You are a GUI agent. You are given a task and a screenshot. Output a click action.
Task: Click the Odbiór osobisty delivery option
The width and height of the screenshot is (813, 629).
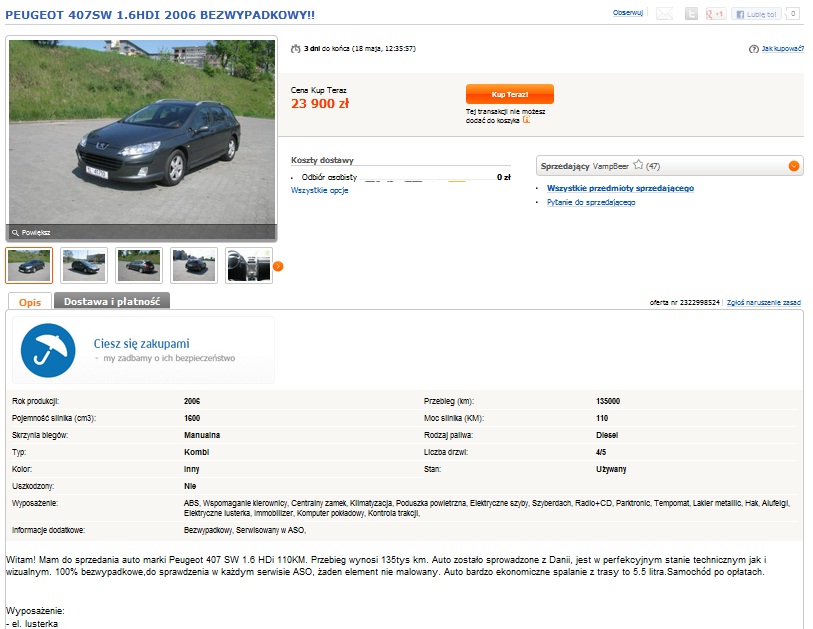point(329,177)
